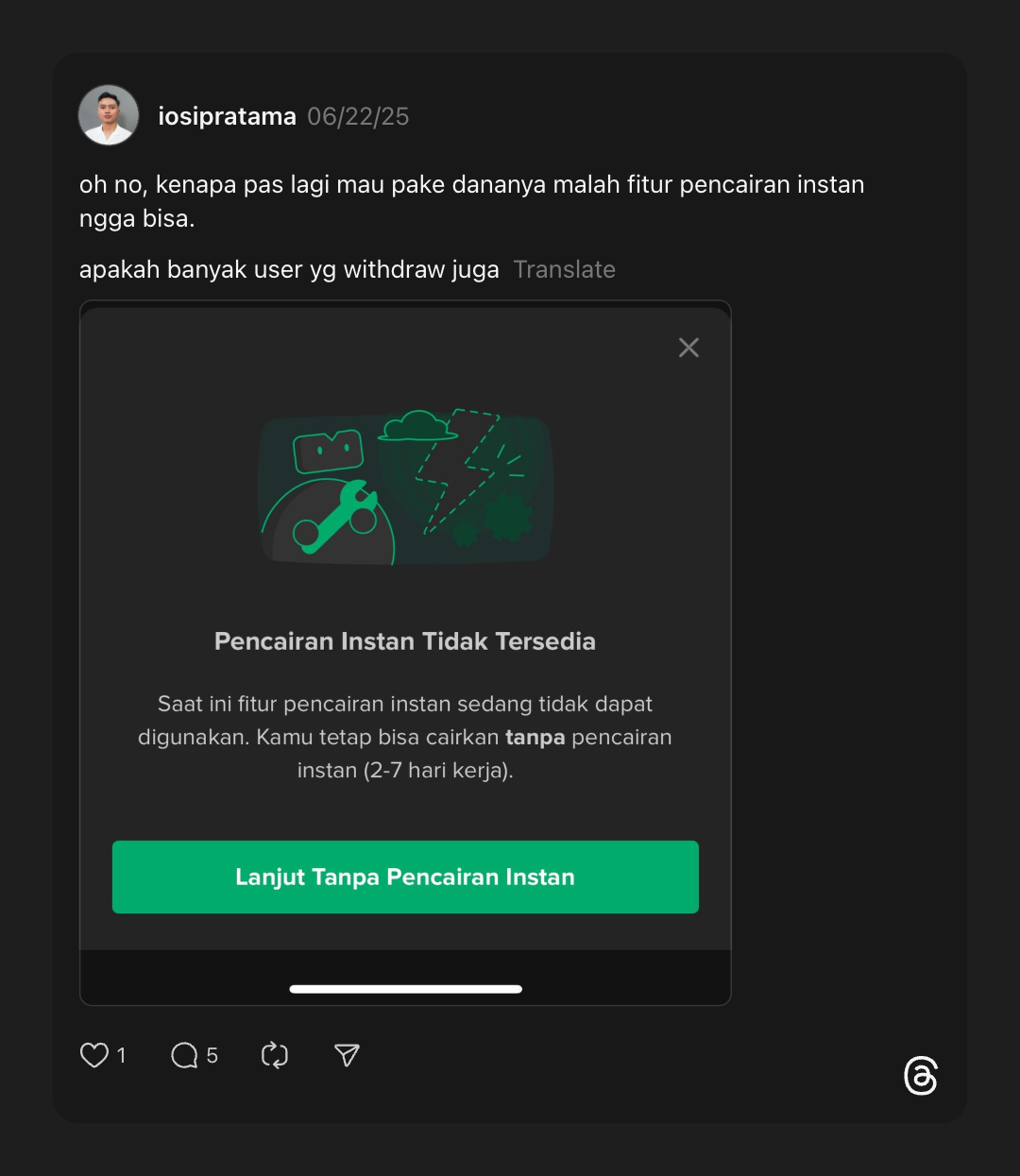This screenshot has width=1020, height=1176.
Task: Share the post with the paper plane icon
Action: coord(348,1055)
